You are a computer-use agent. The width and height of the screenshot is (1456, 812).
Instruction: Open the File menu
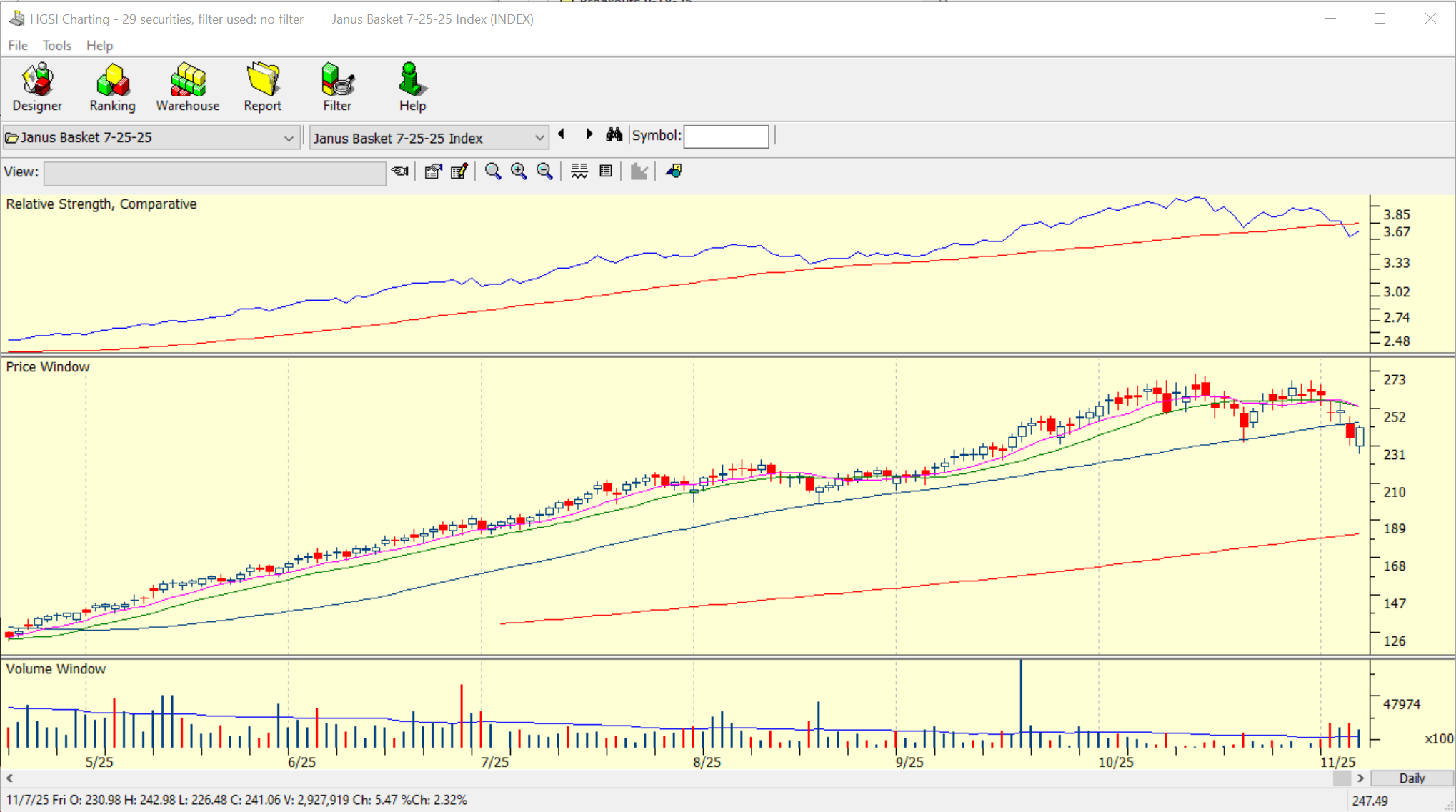pyautogui.click(x=18, y=46)
